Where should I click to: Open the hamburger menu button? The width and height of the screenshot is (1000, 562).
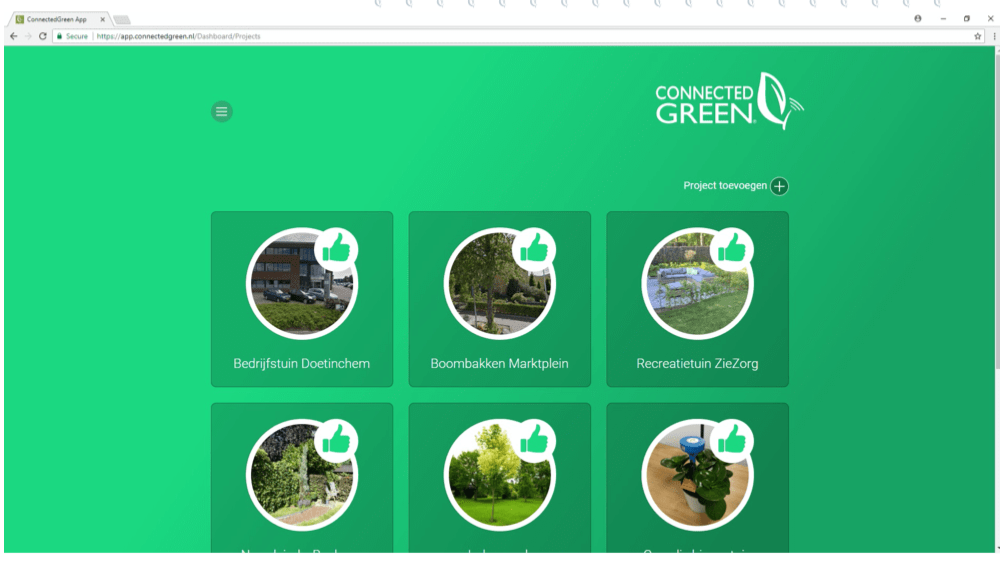click(x=221, y=112)
